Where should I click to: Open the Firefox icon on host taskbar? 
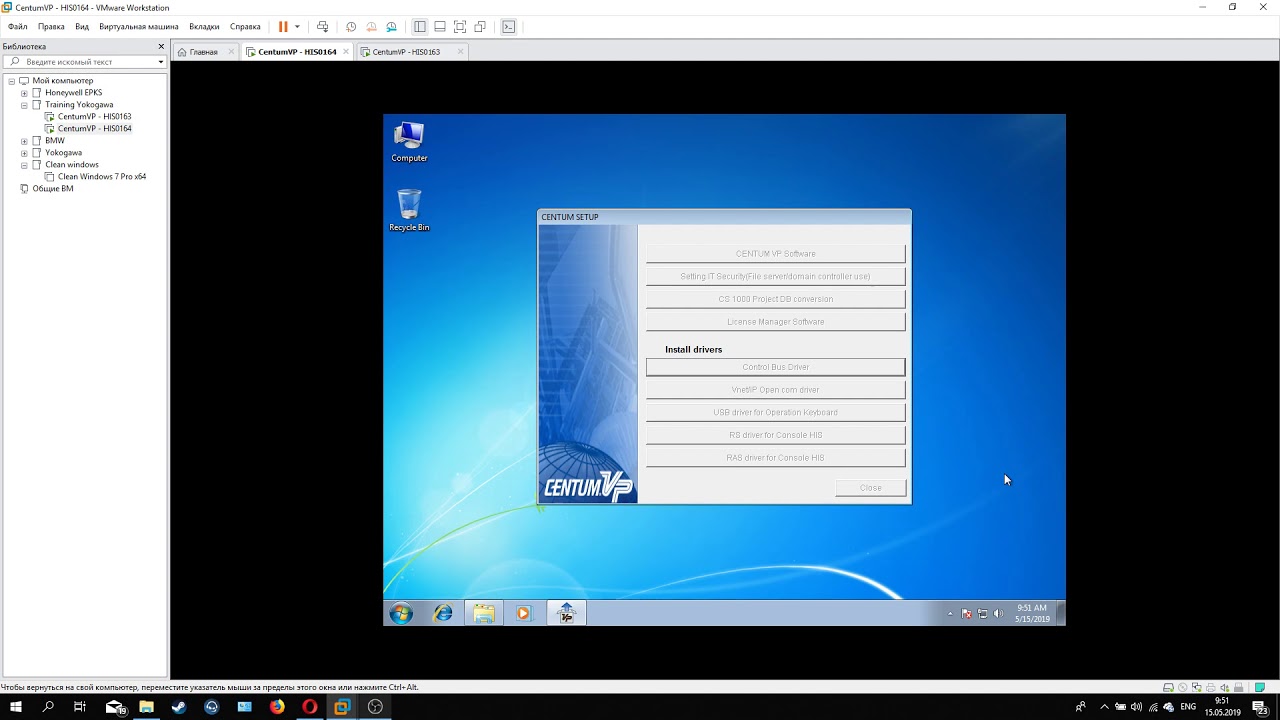[x=277, y=707]
